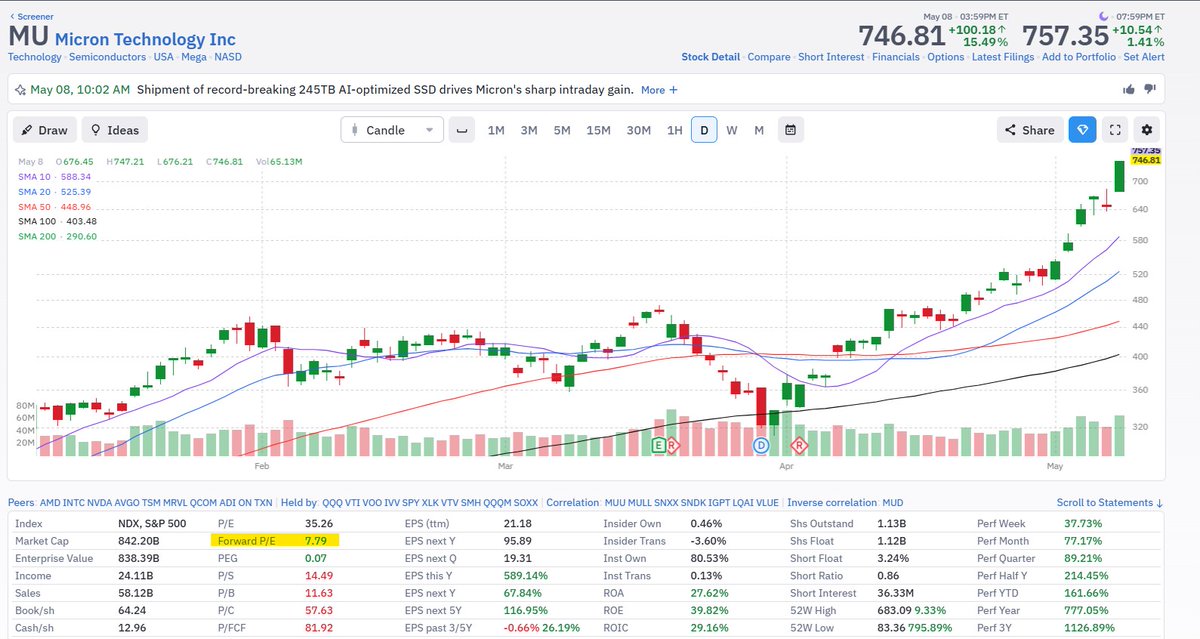Filter by Technology sector link
Image resolution: width=1200 pixels, height=639 pixels.
click(x=35, y=57)
